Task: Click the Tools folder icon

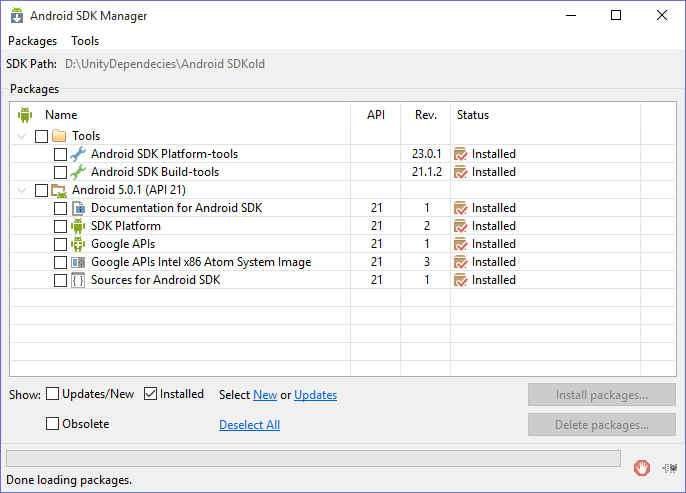Action: pos(59,136)
